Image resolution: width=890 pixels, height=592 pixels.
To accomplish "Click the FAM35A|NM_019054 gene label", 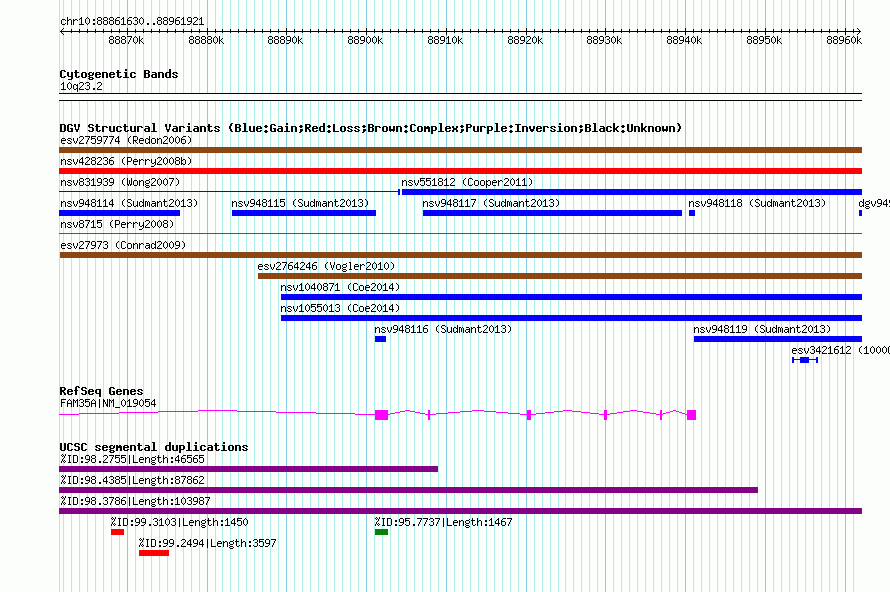I will click(x=108, y=404).
